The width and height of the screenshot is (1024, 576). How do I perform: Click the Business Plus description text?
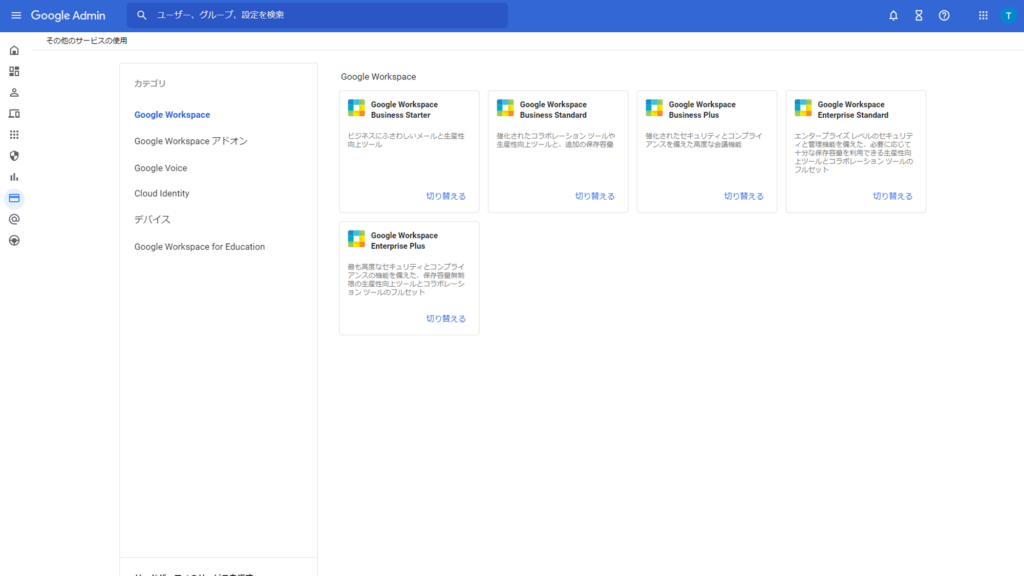click(x=704, y=140)
